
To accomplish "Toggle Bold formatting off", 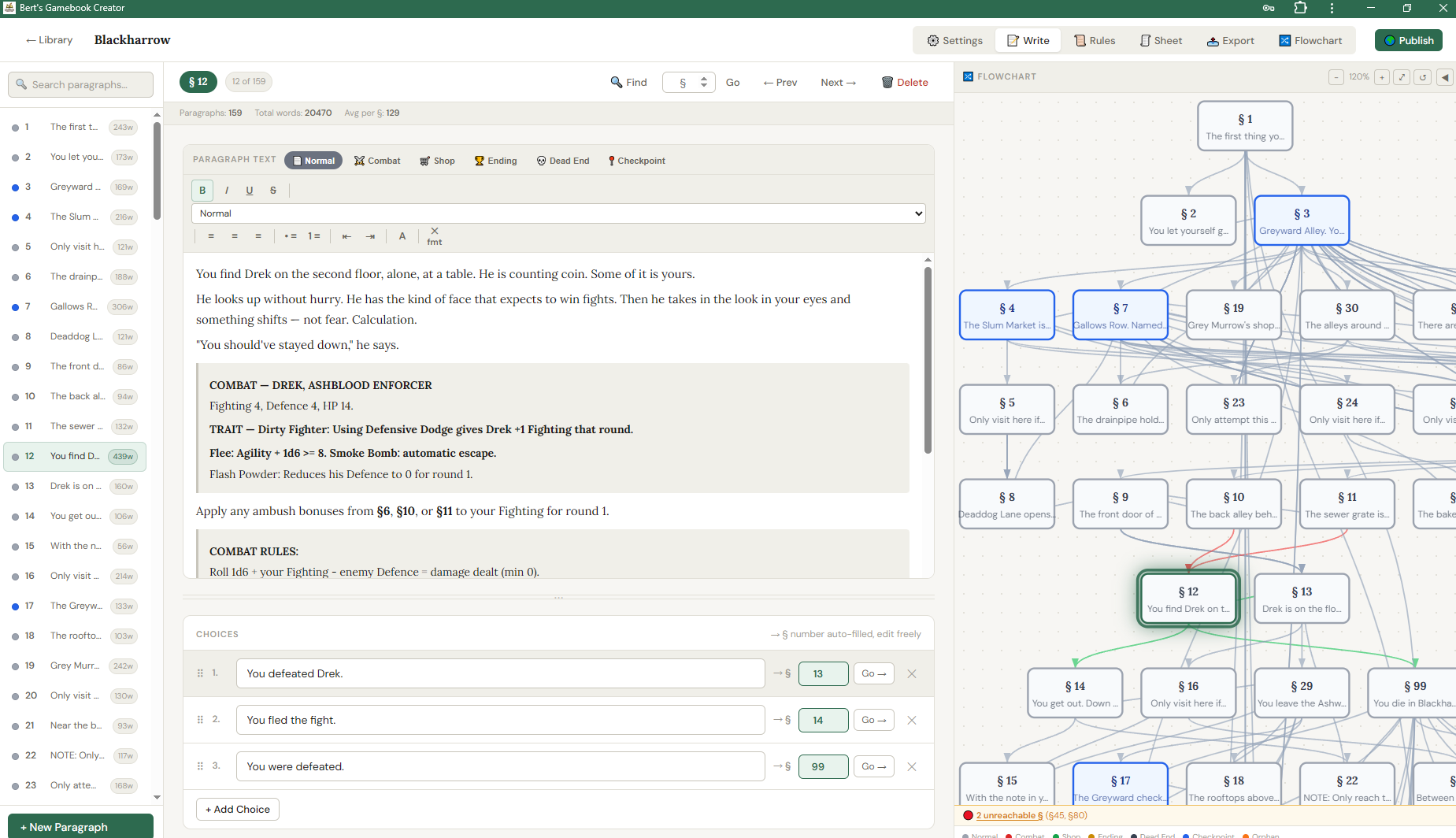I will click(x=202, y=190).
